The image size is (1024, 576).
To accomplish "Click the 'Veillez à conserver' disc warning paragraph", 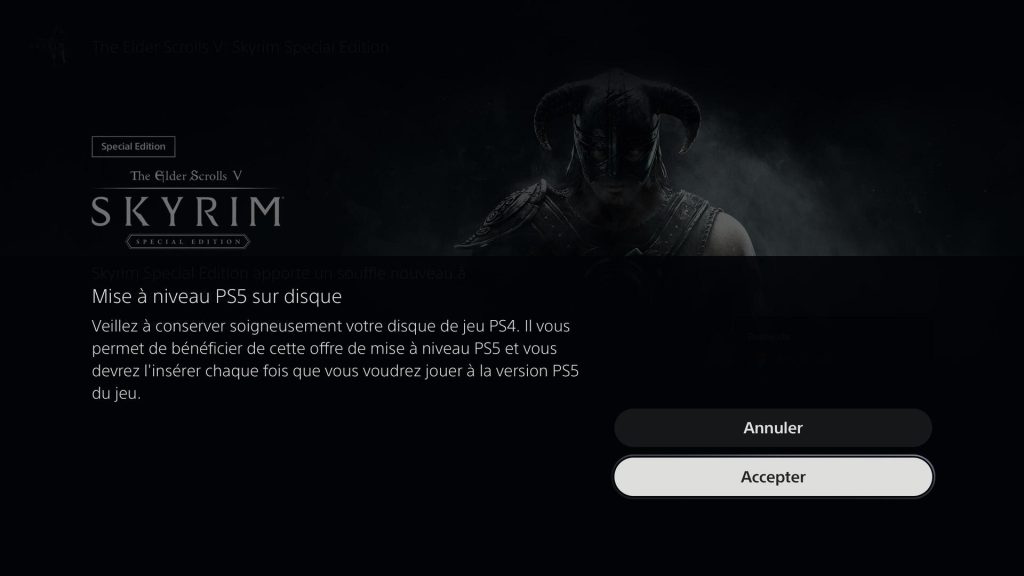I will click(335, 359).
